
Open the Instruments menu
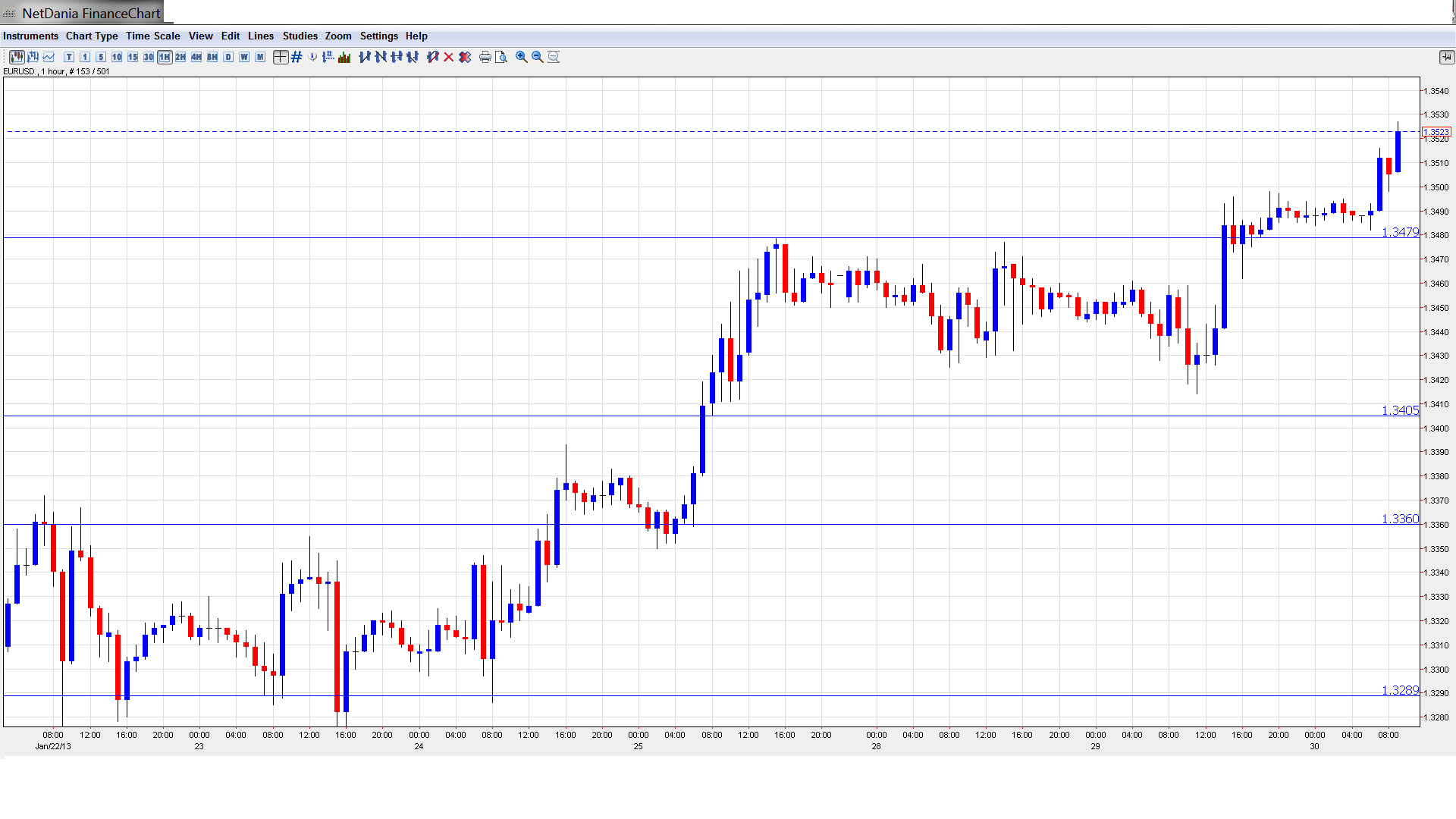pyautogui.click(x=30, y=36)
